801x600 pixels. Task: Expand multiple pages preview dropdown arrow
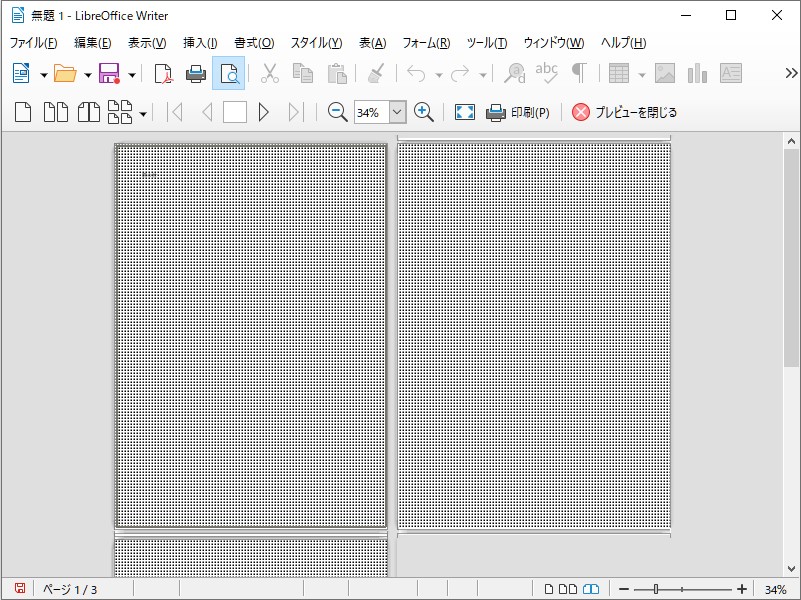point(143,114)
